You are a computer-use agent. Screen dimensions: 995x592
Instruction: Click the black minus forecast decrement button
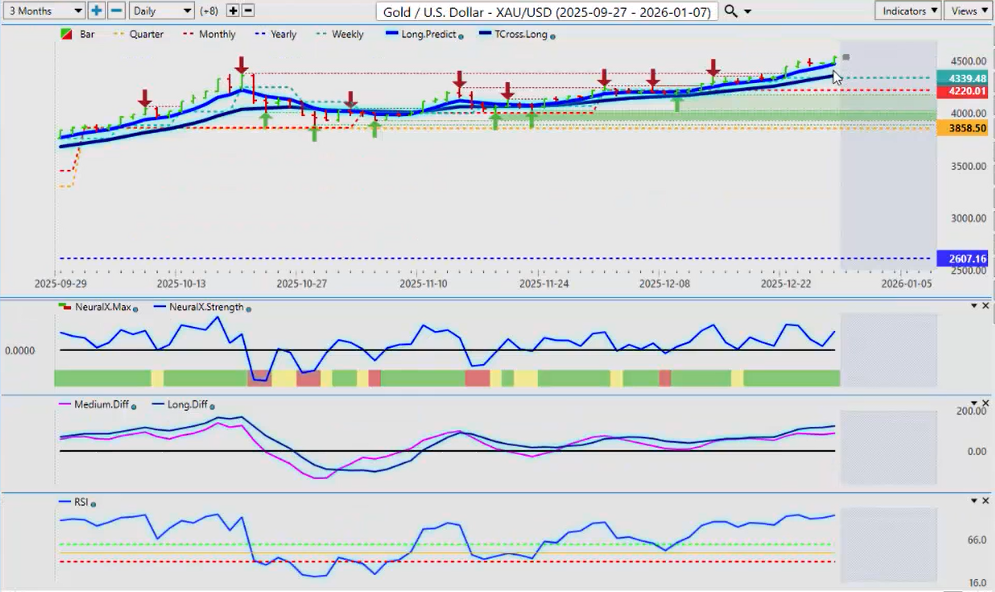pos(248,10)
